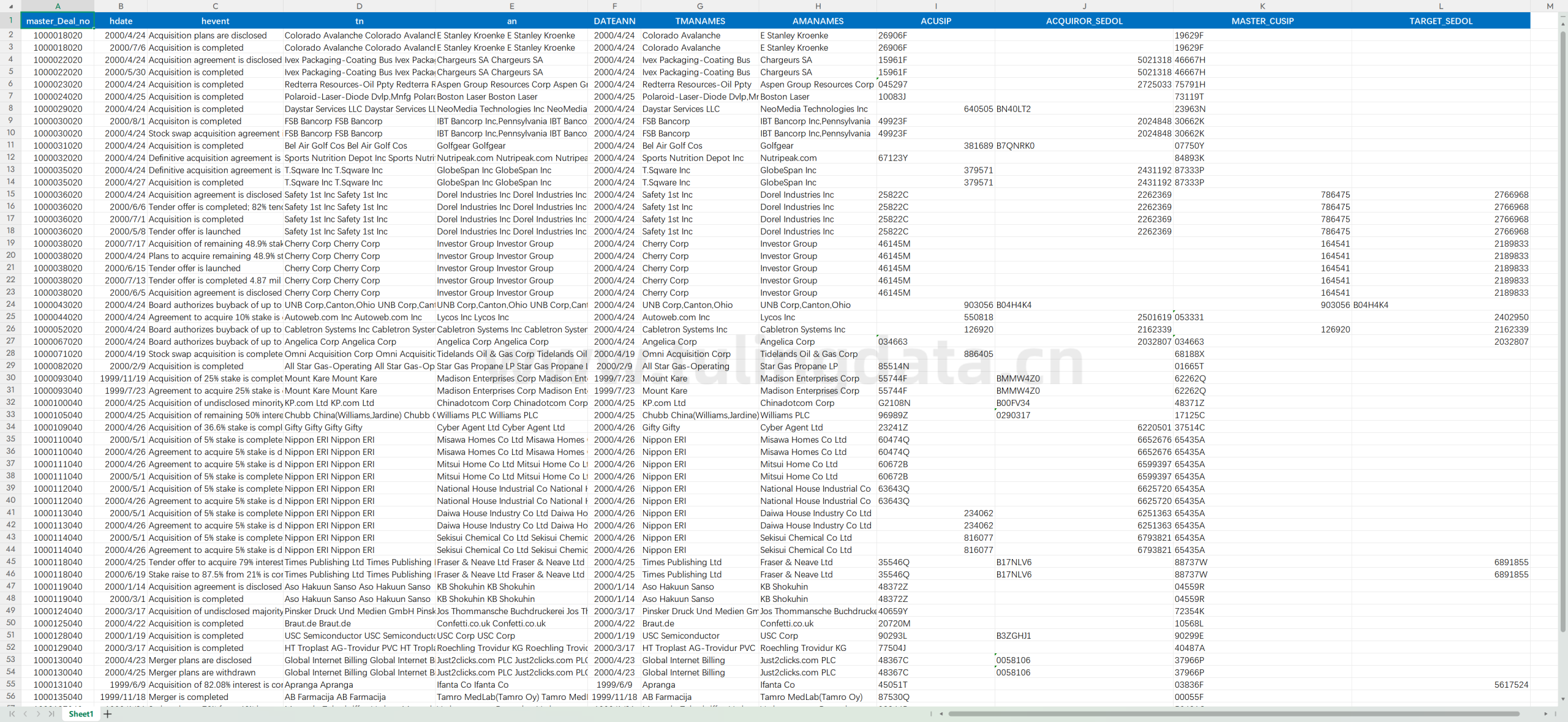Click the select-all corner triangle
This screenshot has width=1568, height=722.
(10, 6)
